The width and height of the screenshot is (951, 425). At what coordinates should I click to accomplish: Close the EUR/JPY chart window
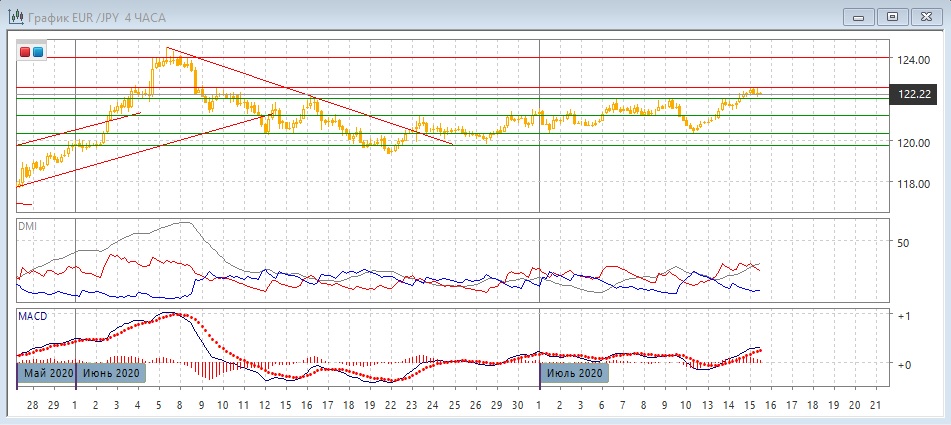click(x=925, y=16)
